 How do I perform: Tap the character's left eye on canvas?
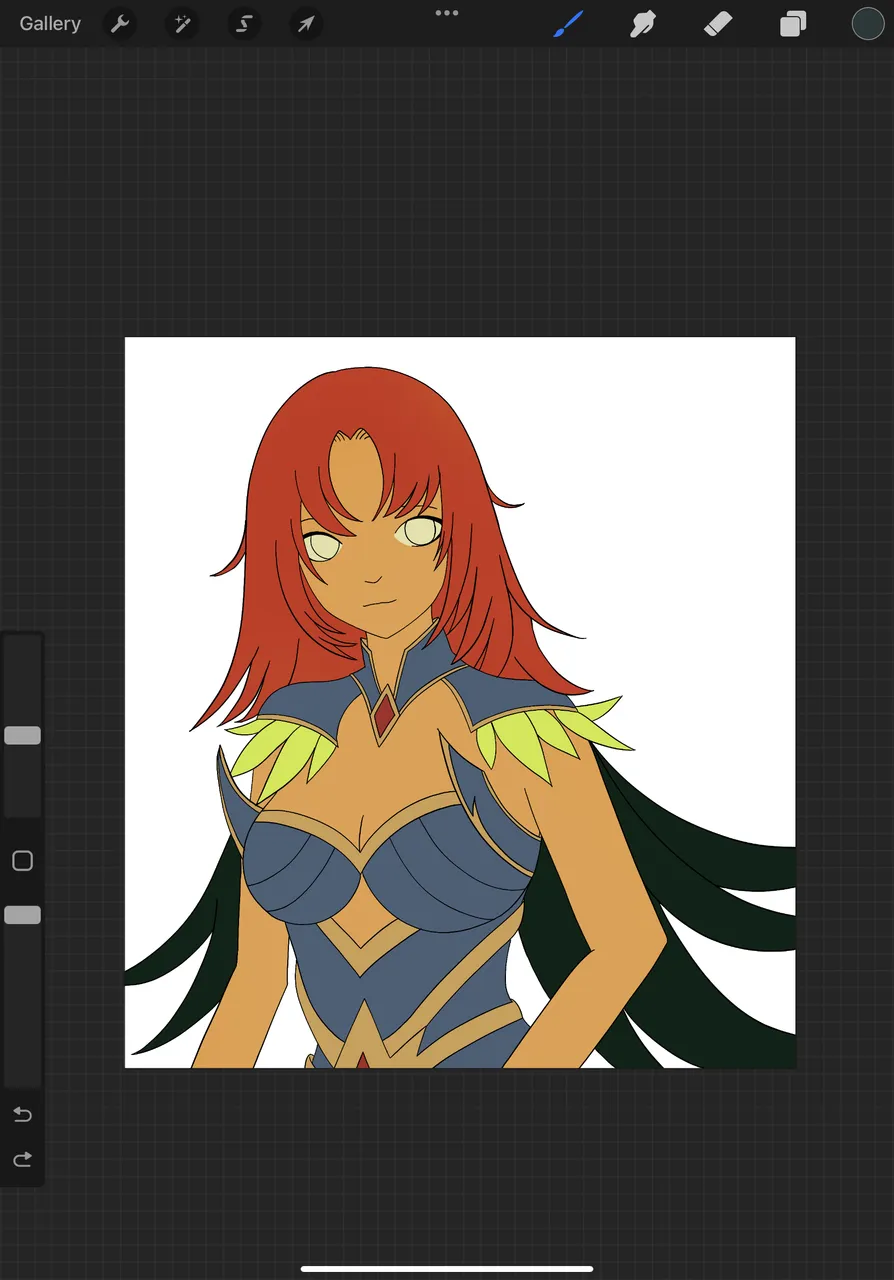pos(418,531)
